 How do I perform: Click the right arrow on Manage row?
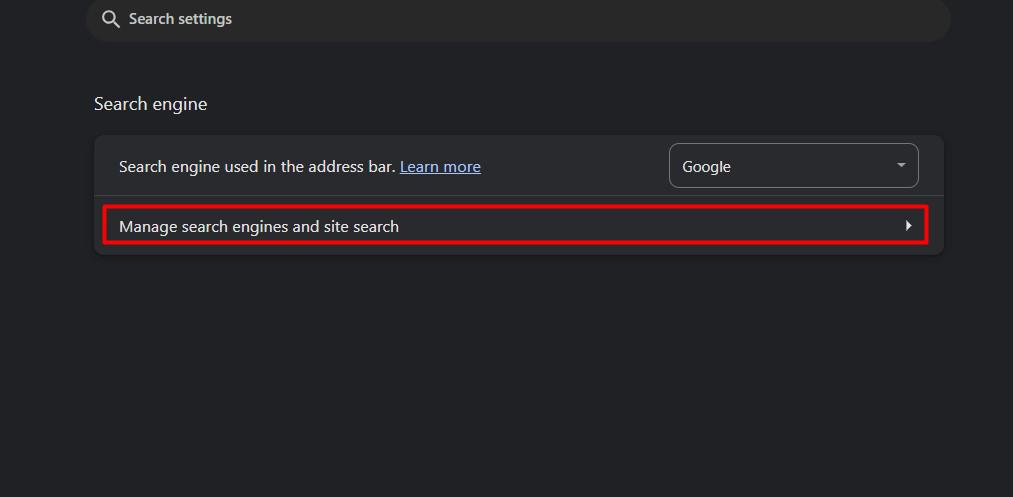click(908, 226)
